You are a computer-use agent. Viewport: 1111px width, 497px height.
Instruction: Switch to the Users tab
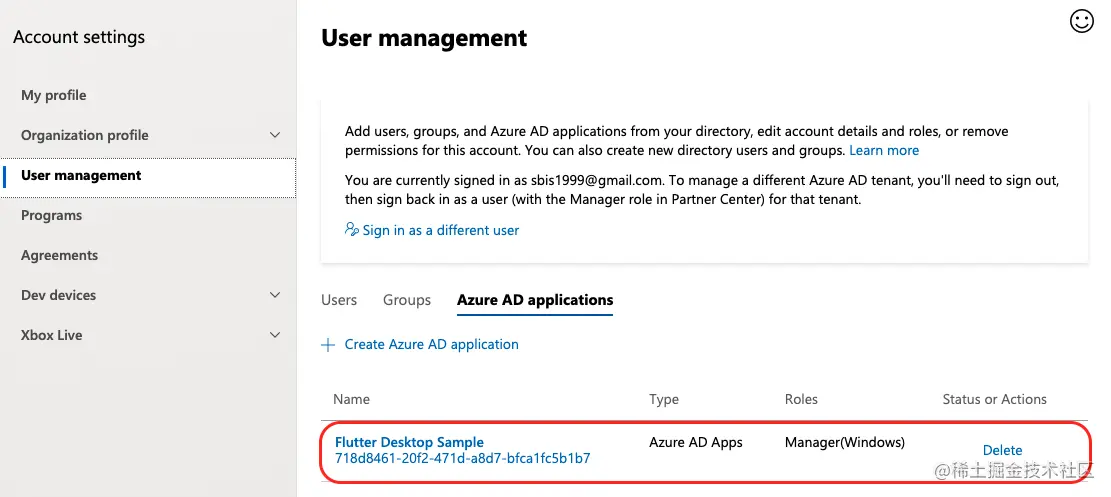click(x=339, y=300)
